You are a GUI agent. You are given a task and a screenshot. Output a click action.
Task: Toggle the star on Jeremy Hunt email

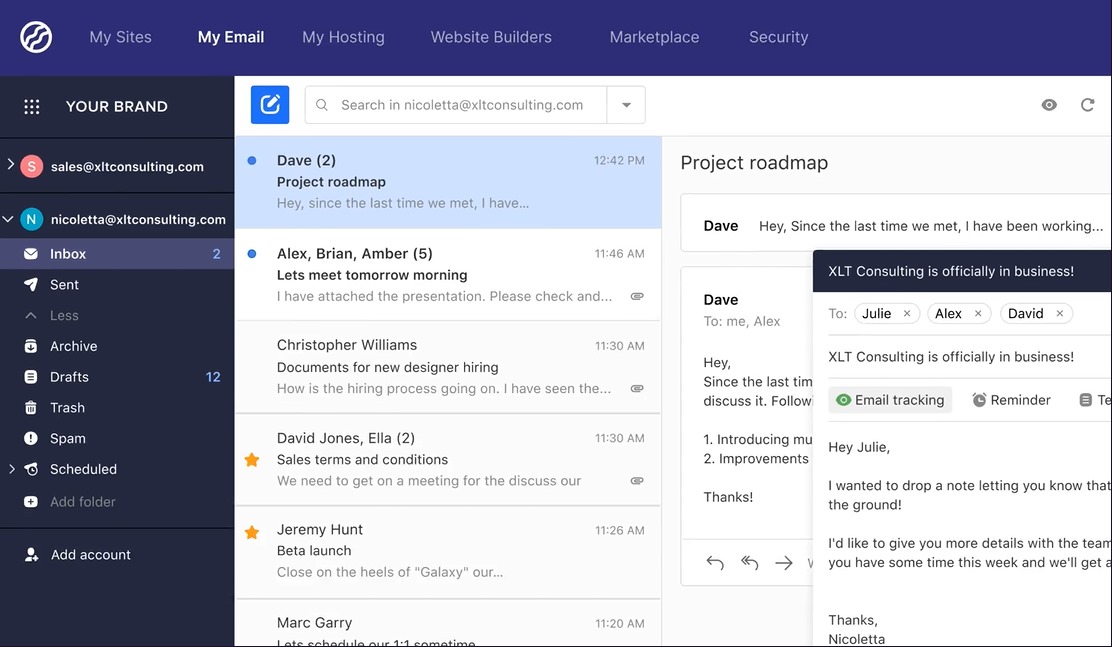tap(252, 532)
